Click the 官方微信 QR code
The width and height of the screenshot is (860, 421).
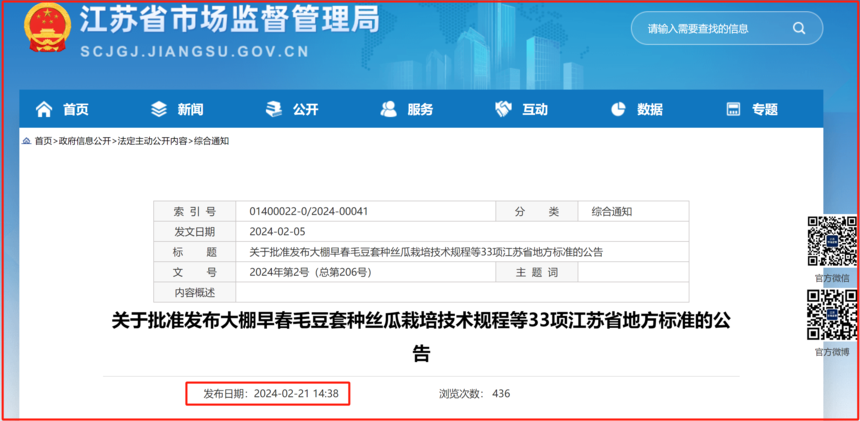(x=831, y=242)
